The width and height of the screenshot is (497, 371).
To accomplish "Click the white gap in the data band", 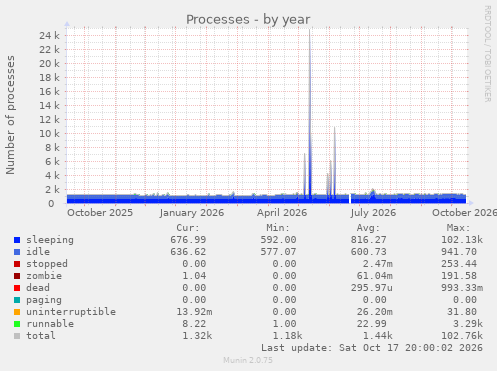I will click(x=350, y=199).
